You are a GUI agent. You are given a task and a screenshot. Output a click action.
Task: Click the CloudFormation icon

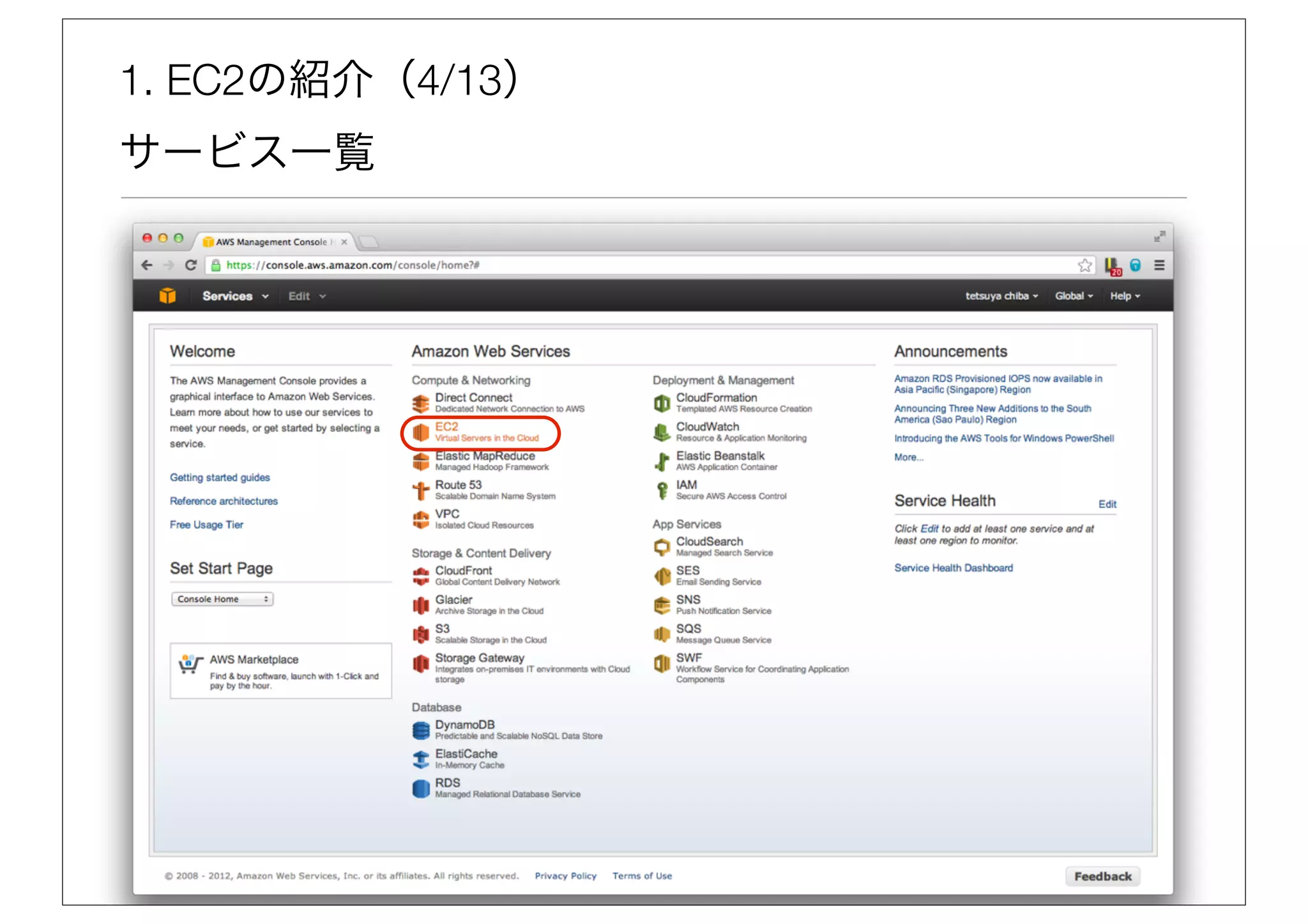pyautogui.click(x=662, y=403)
